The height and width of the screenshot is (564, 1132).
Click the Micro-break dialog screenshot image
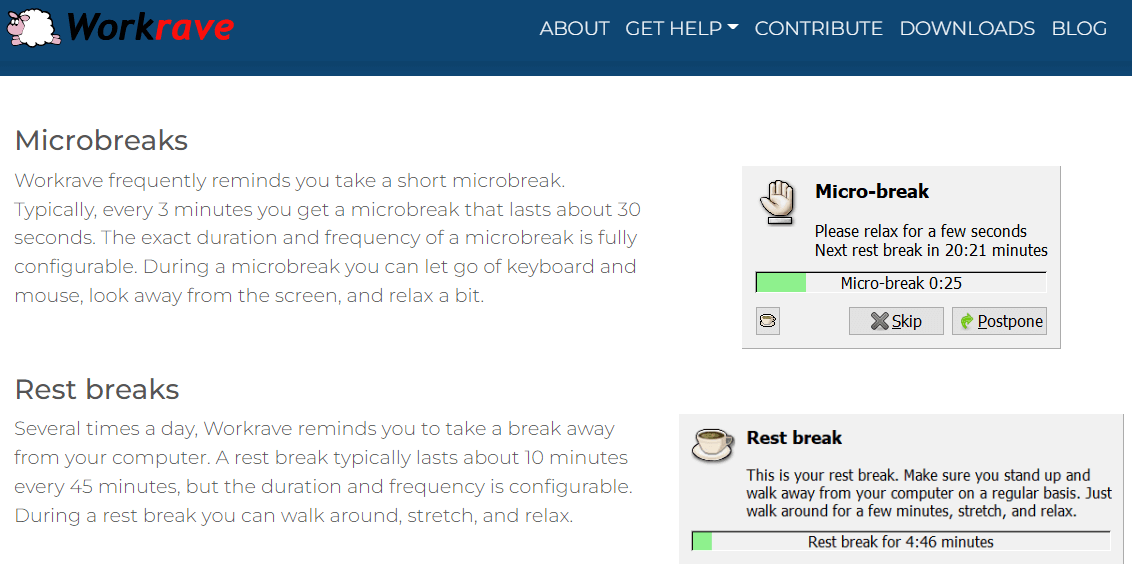pyautogui.click(x=901, y=258)
